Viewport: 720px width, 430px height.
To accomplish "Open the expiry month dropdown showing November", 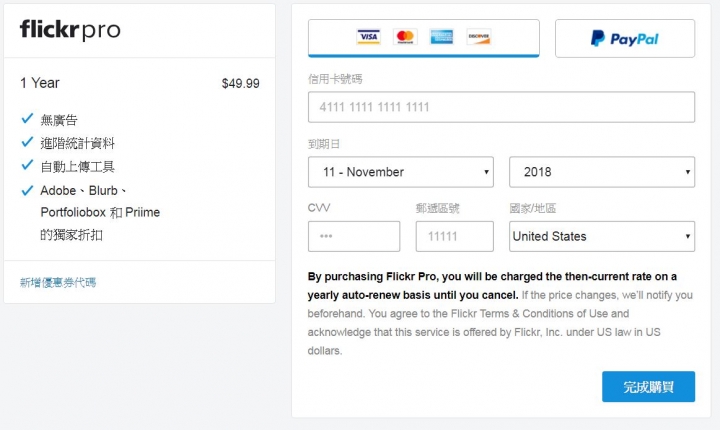I will click(x=401, y=172).
